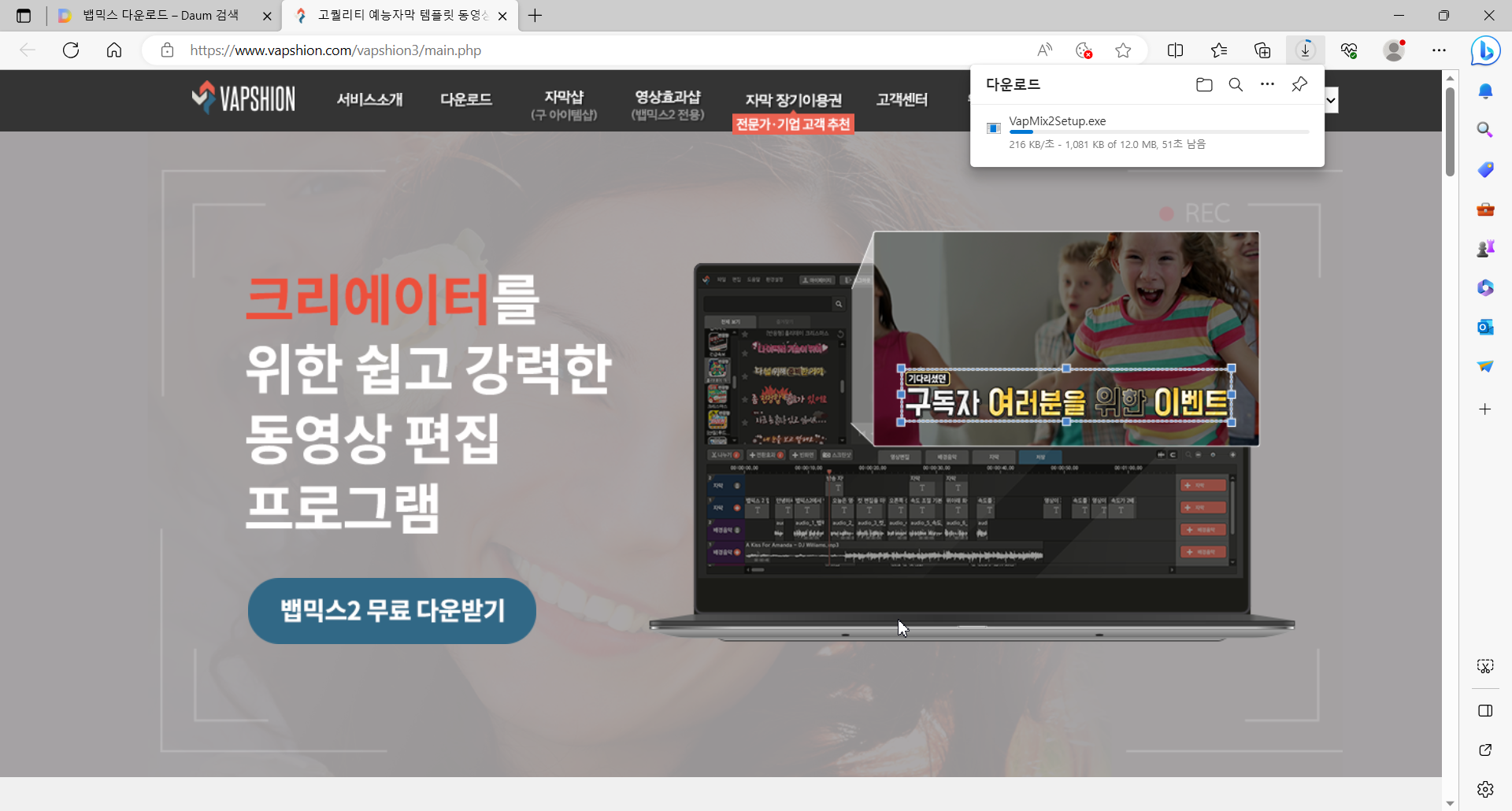Open the Bing Copilot sidebar icon
The width and height of the screenshot is (1512, 811).
coord(1485,51)
